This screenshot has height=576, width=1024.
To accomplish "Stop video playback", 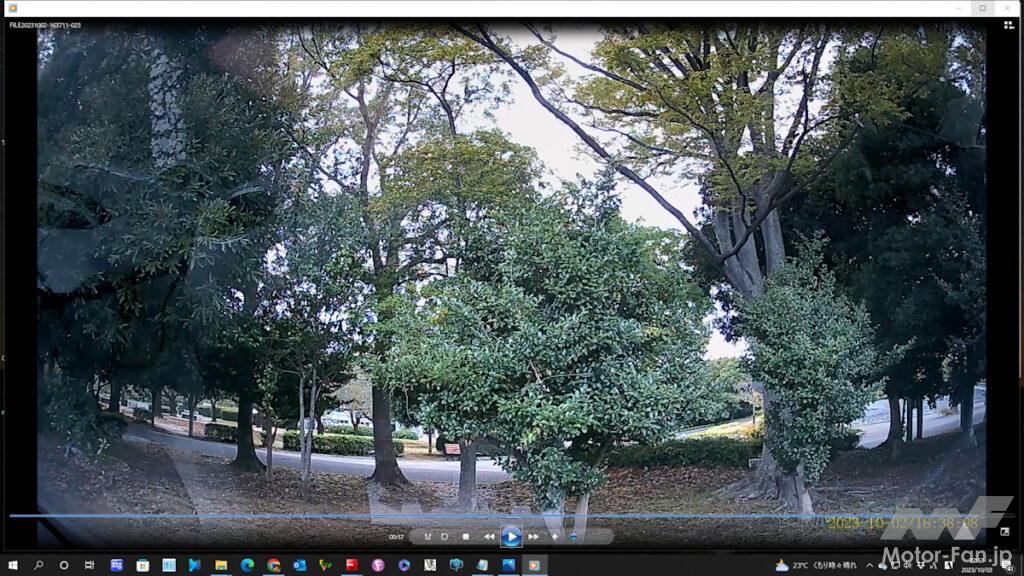I will tap(465, 537).
